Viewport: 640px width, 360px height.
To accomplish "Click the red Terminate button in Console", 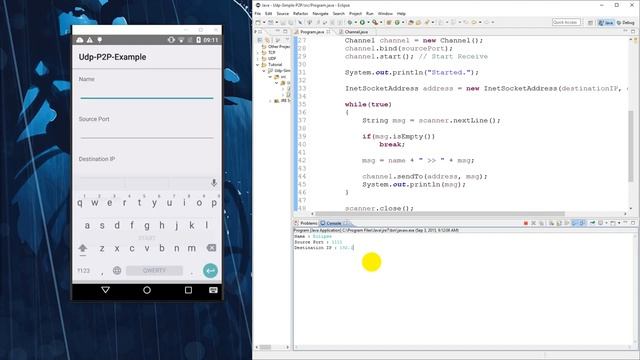I will (x=526, y=223).
